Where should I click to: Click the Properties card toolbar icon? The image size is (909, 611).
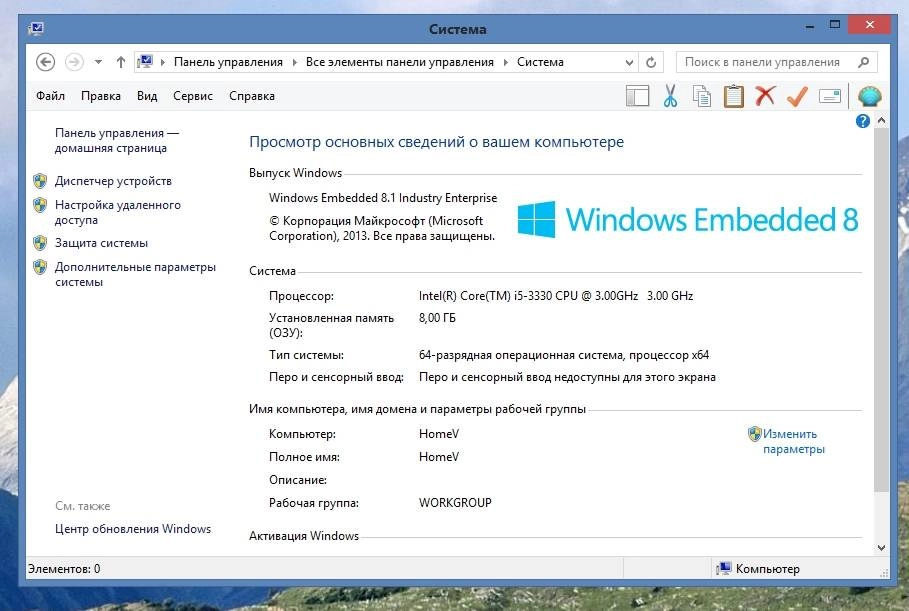click(830, 96)
